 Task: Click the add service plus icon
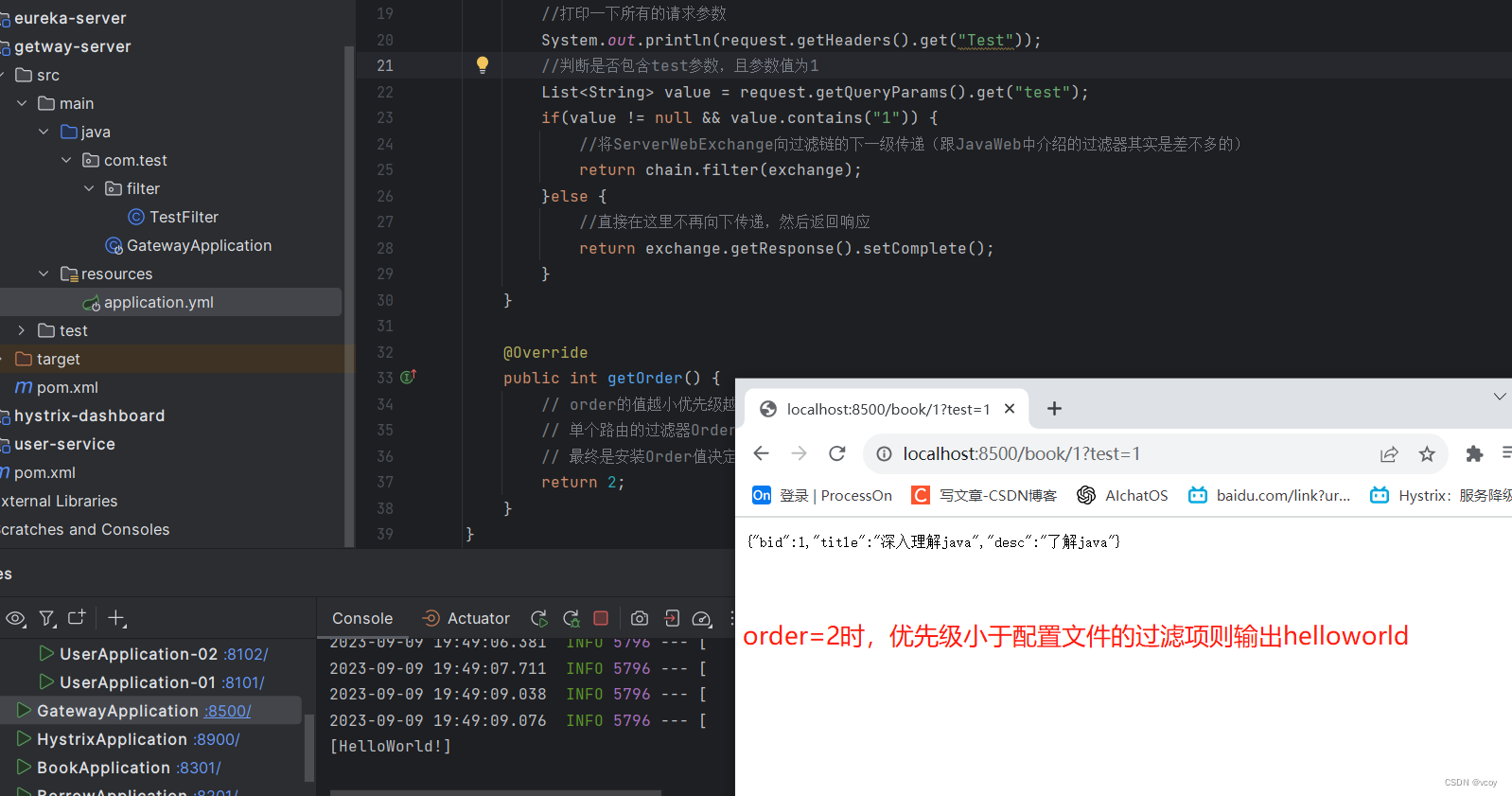pos(116,618)
